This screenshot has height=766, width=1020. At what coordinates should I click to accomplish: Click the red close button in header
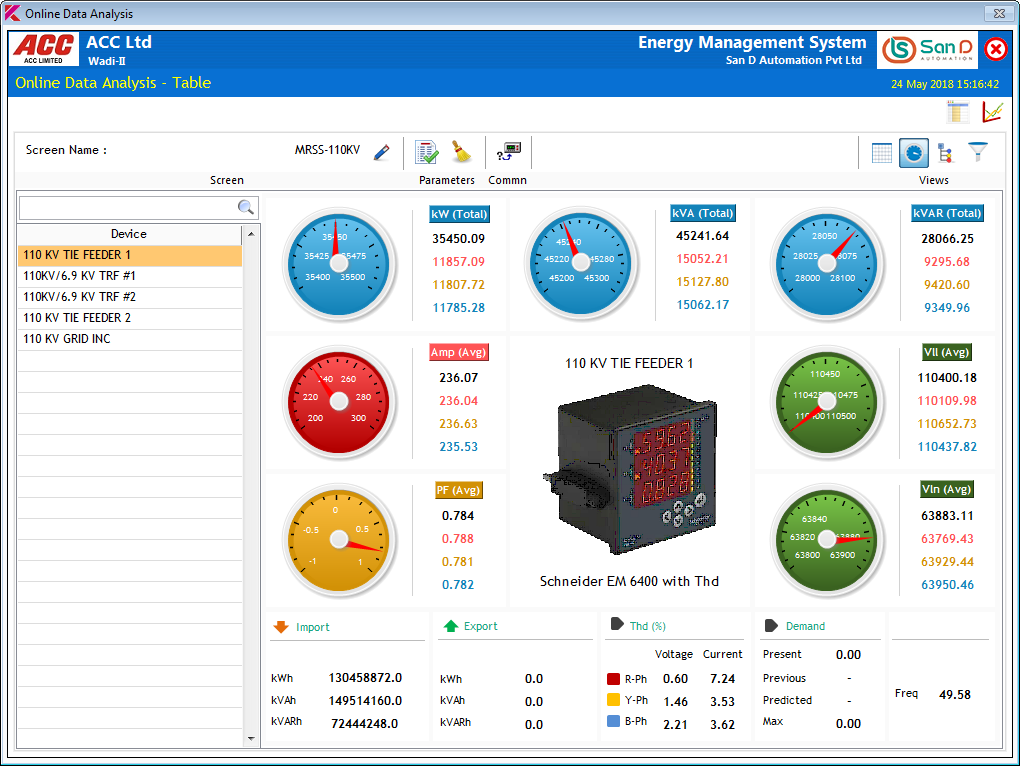point(996,49)
